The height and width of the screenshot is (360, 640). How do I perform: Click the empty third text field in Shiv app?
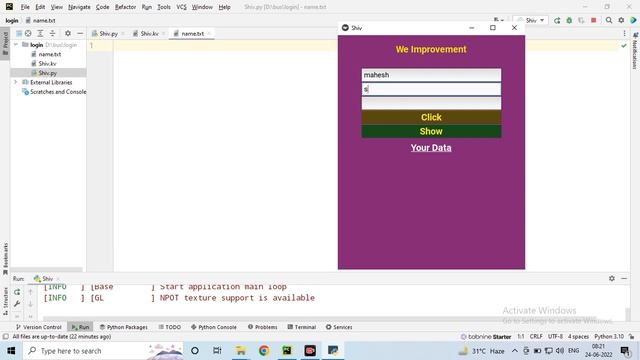(x=431, y=103)
